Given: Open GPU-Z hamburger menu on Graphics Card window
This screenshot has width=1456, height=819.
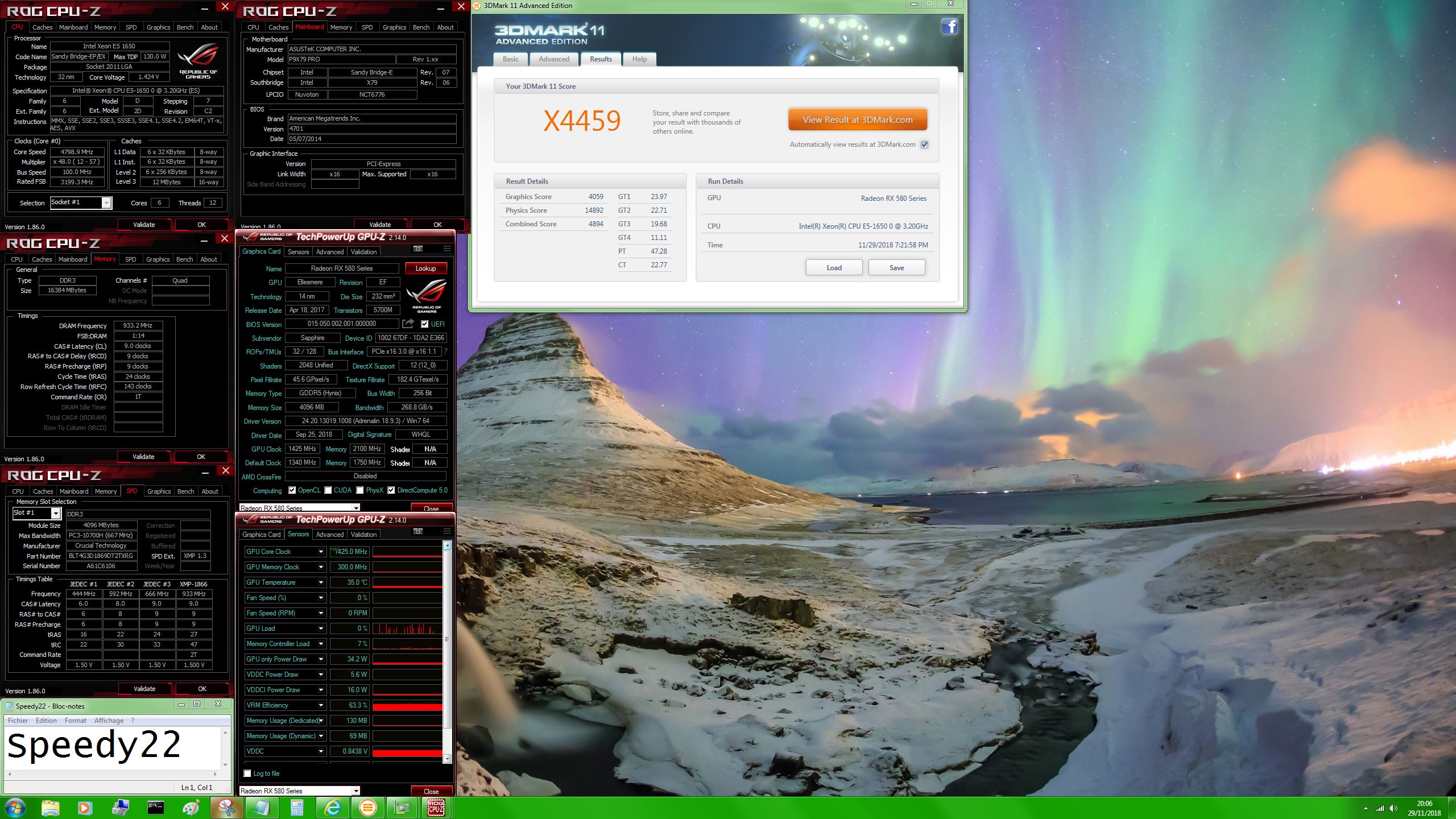Looking at the screenshot, I should [447, 249].
